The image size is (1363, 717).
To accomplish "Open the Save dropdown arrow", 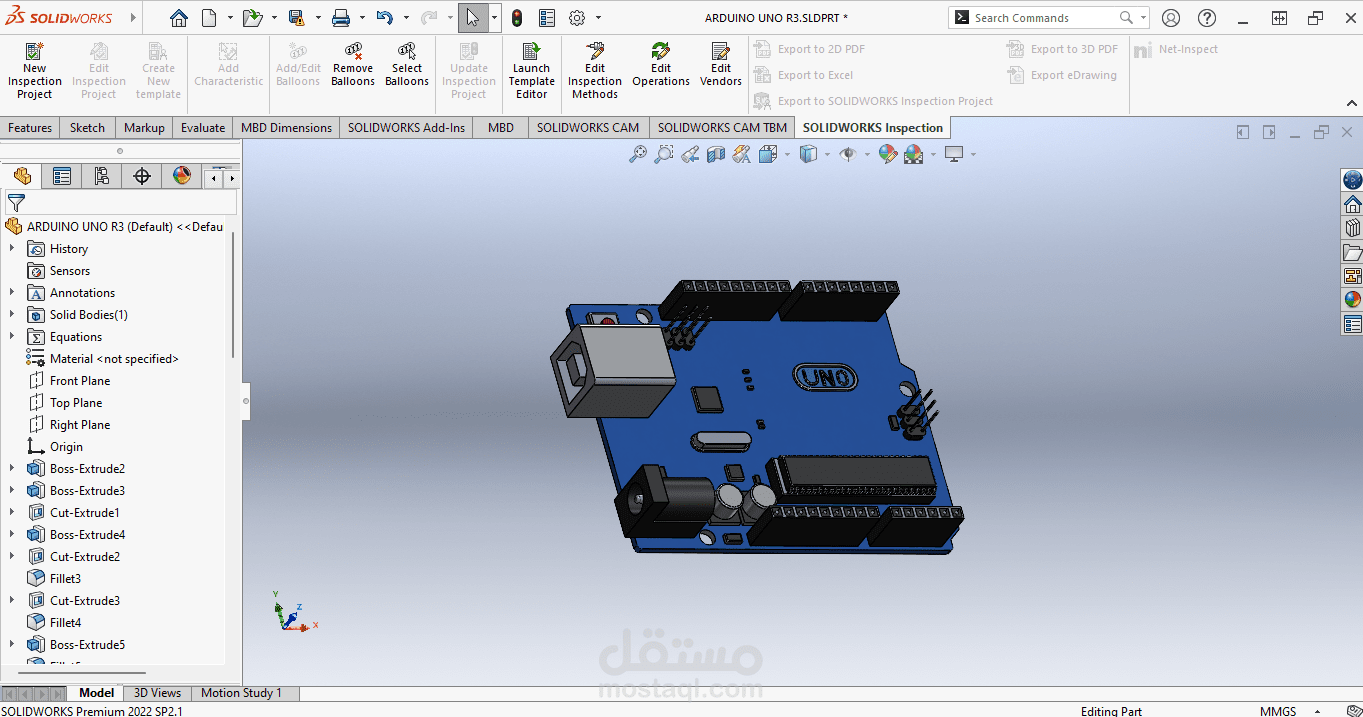I will (317, 18).
